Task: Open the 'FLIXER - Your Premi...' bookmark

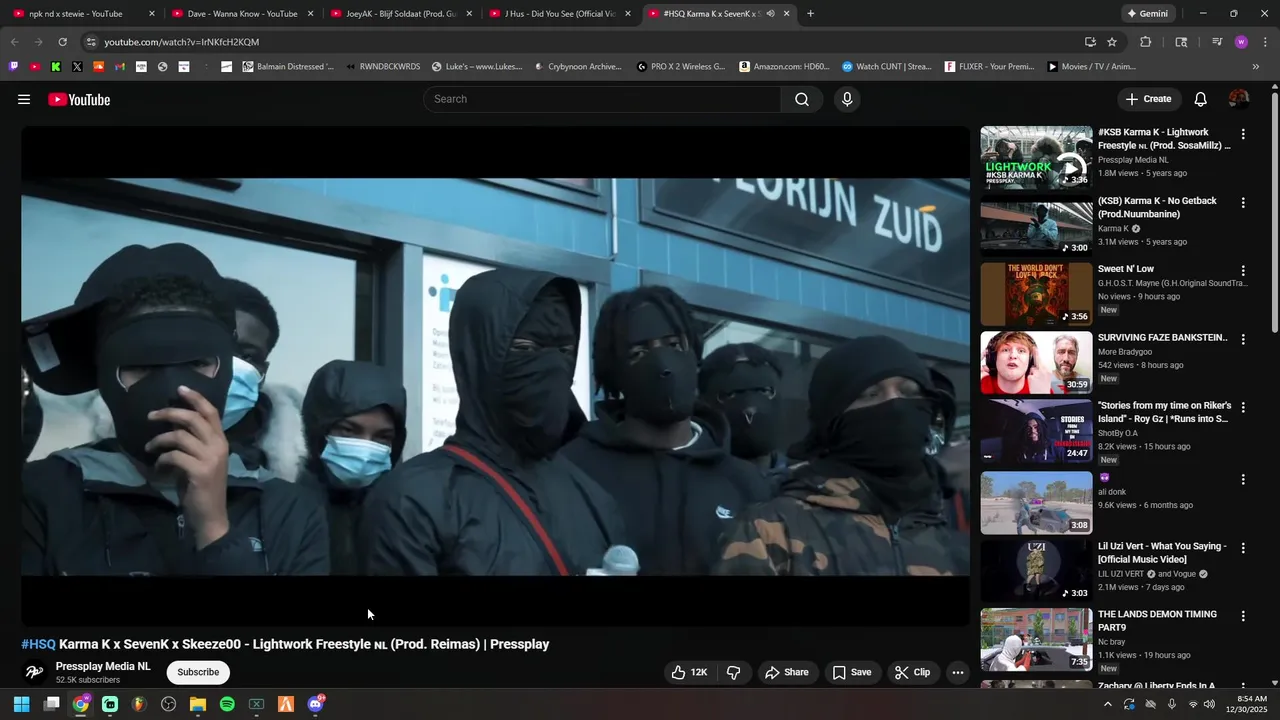Action: pos(990,67)
